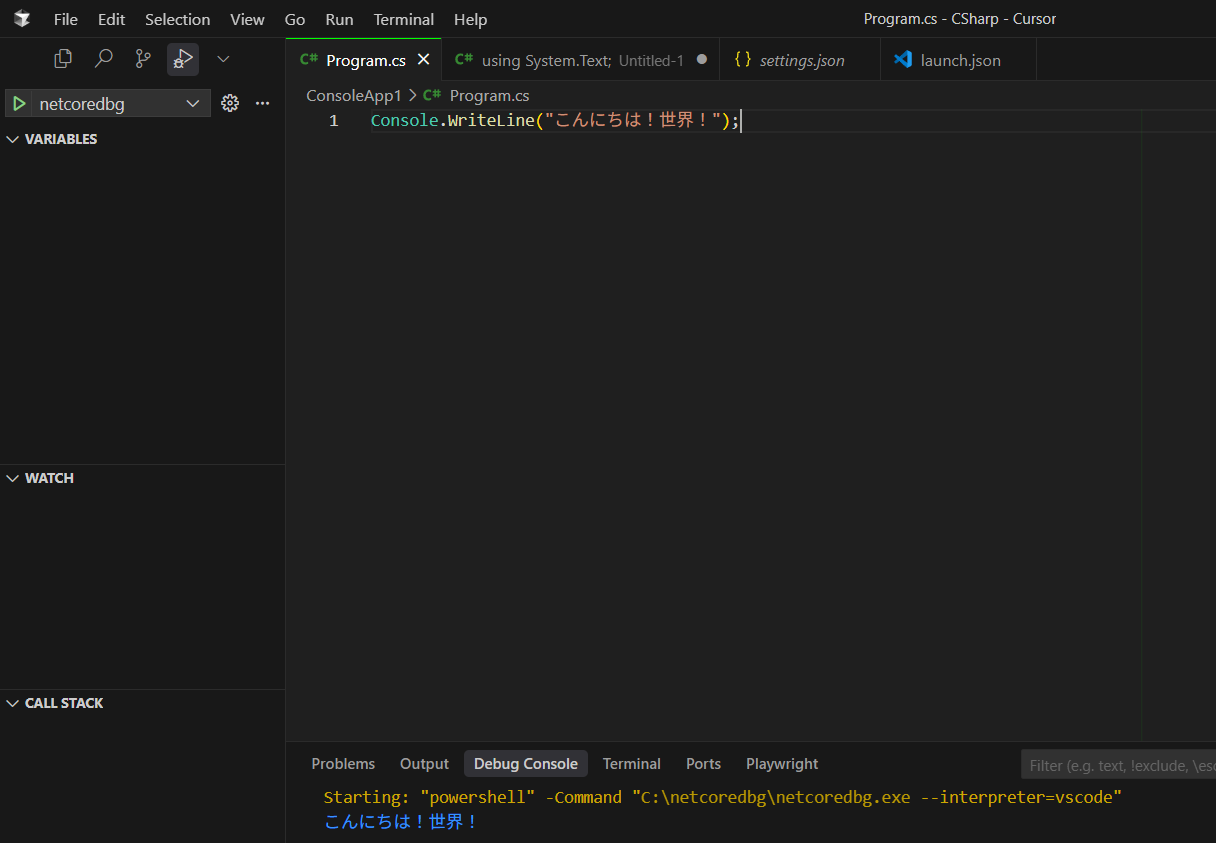Screen dimensions: 1216x843
Task: Click ConsoleApp1 in the breadcrumb
Action: tap(353, 96)
